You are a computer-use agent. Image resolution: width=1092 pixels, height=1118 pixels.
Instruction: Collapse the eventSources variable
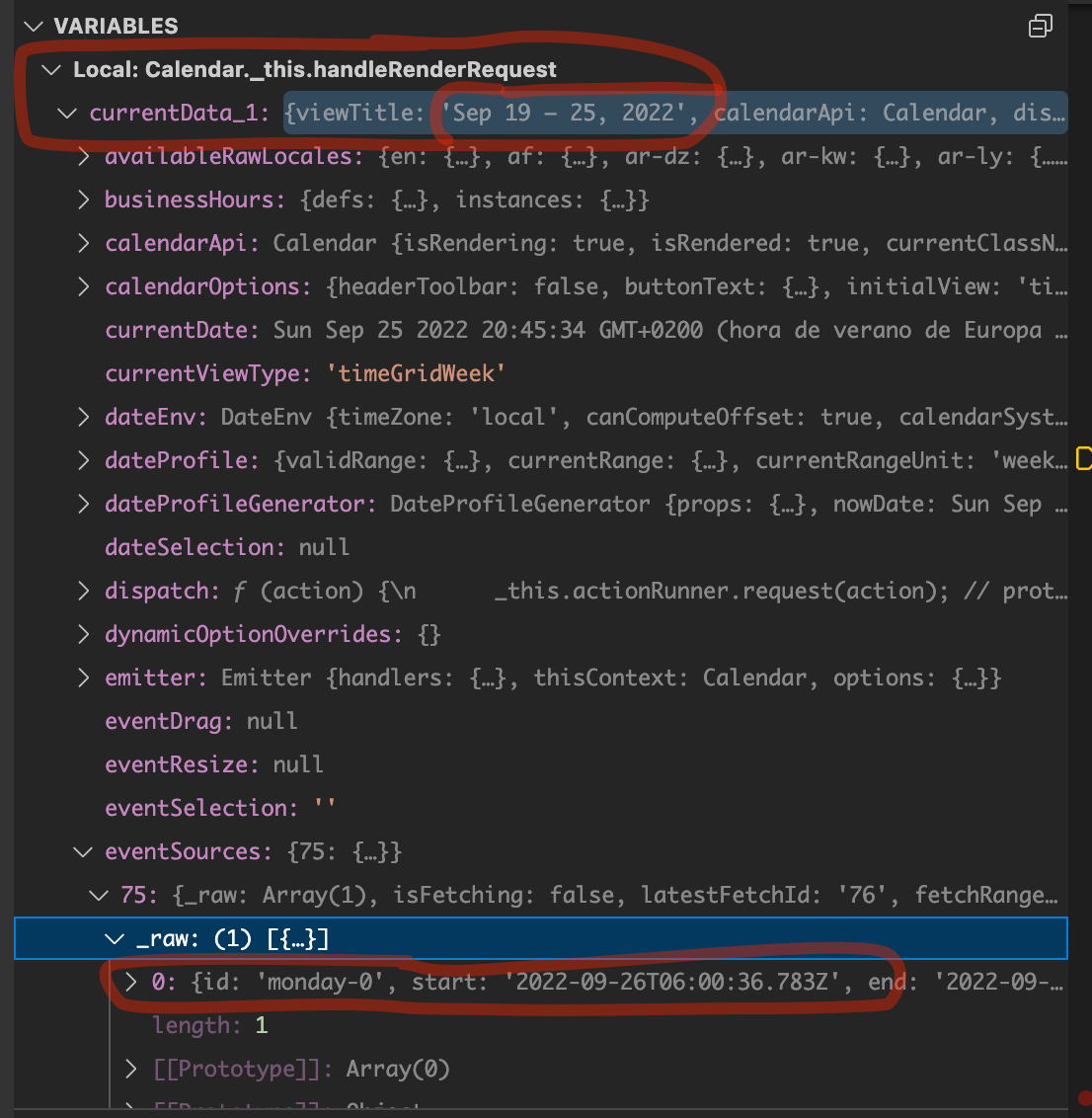(83, 851)
